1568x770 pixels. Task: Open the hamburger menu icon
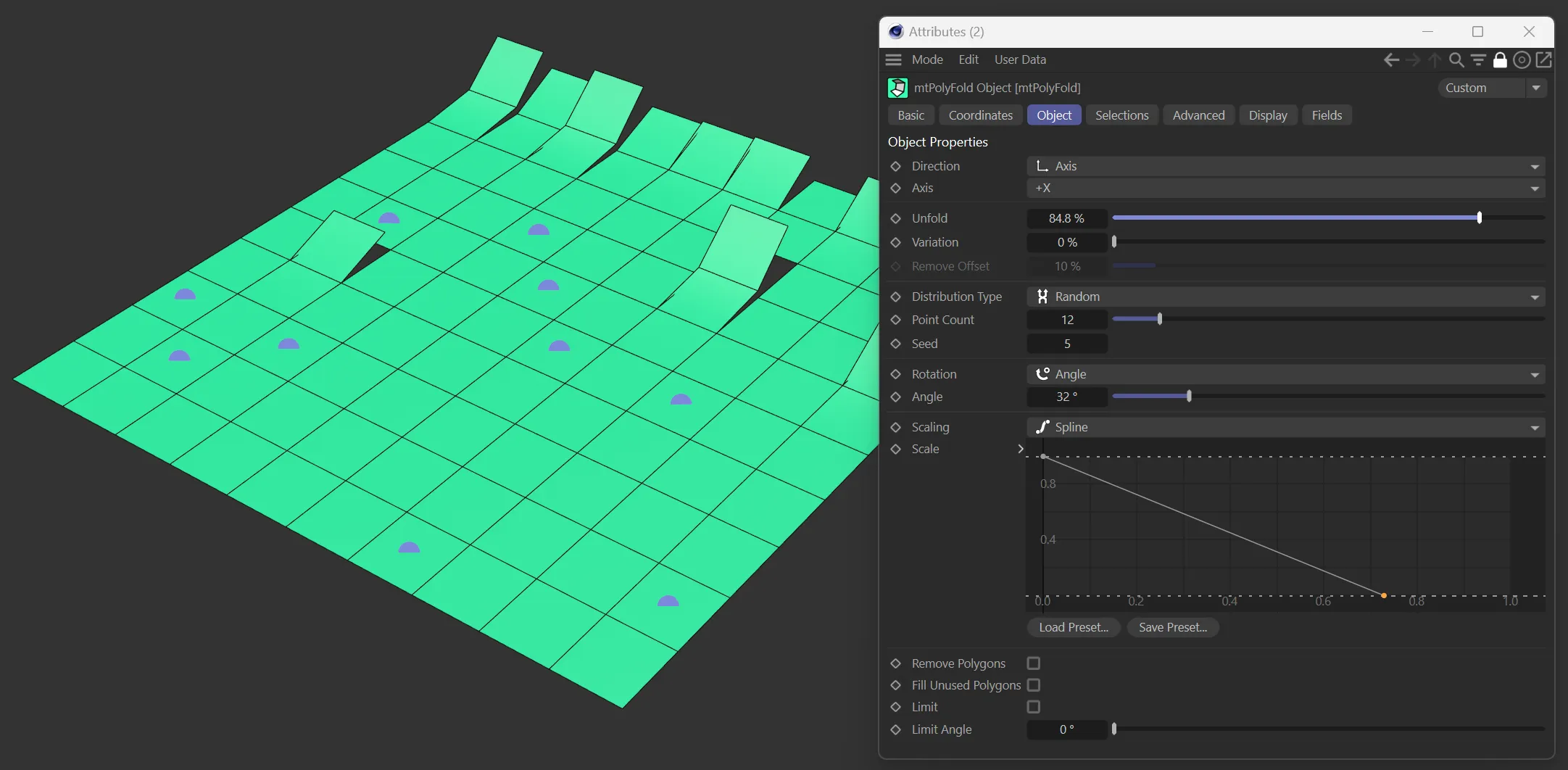tap(894, 60)
